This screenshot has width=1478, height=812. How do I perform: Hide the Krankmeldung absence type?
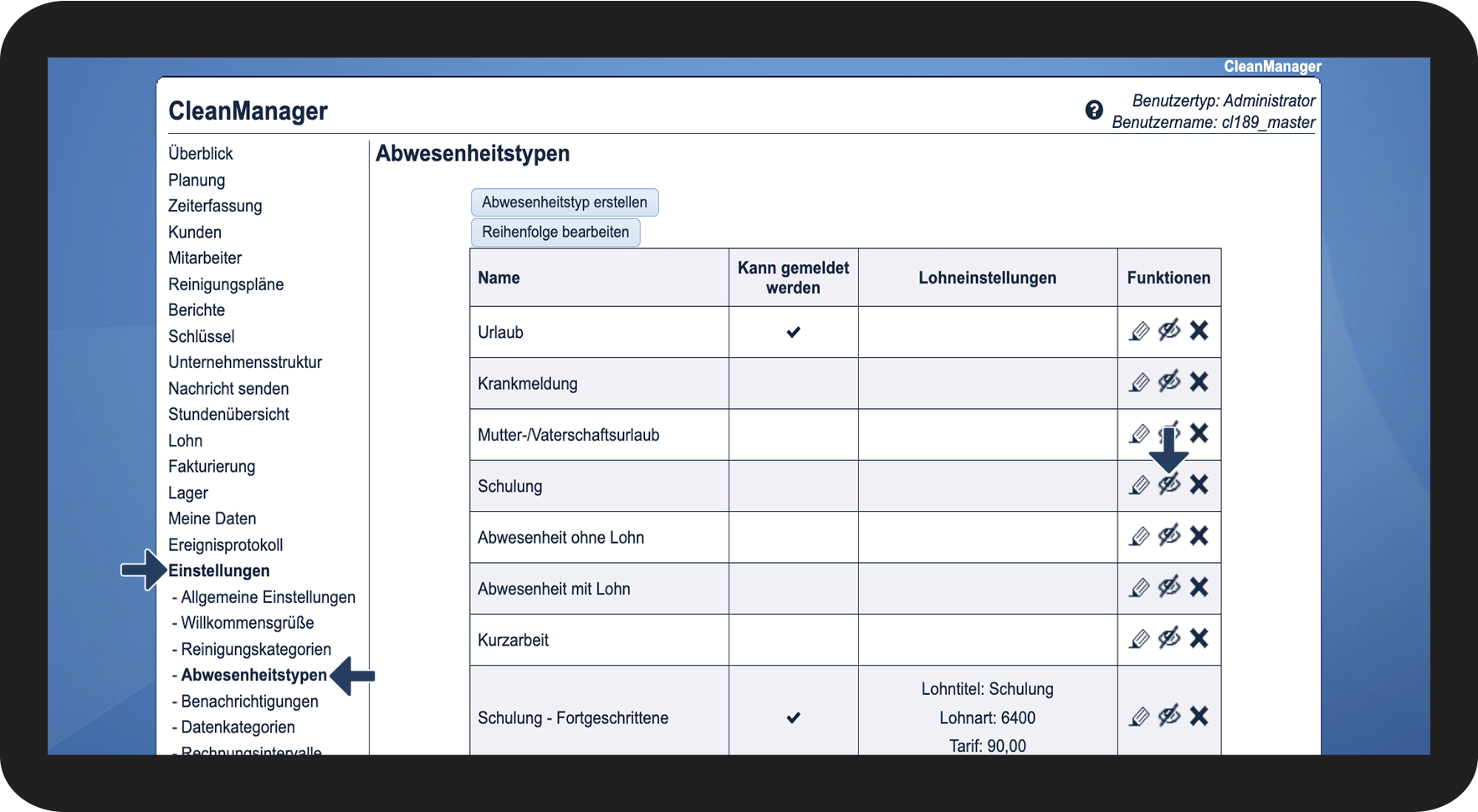coord(1169,381)
